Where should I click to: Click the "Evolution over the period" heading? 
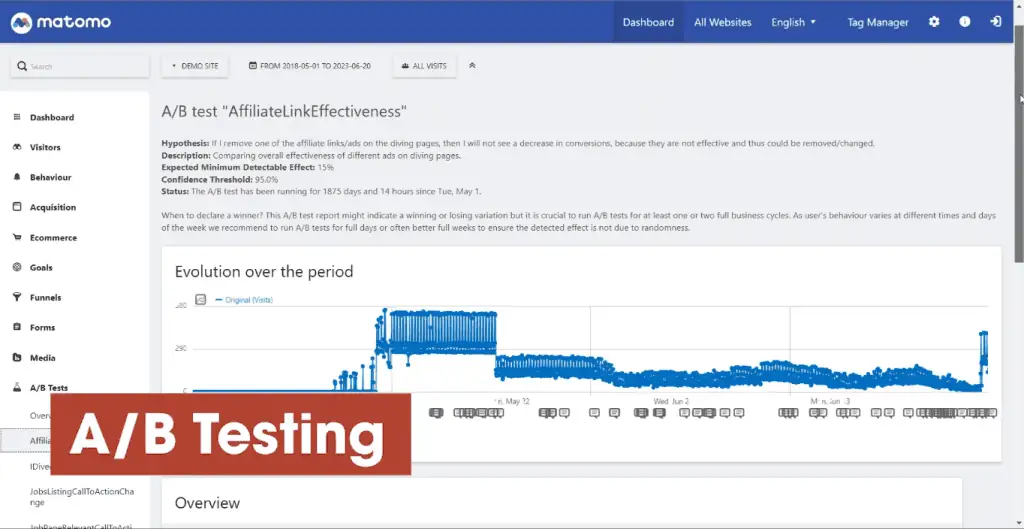[x=264, y=272]
